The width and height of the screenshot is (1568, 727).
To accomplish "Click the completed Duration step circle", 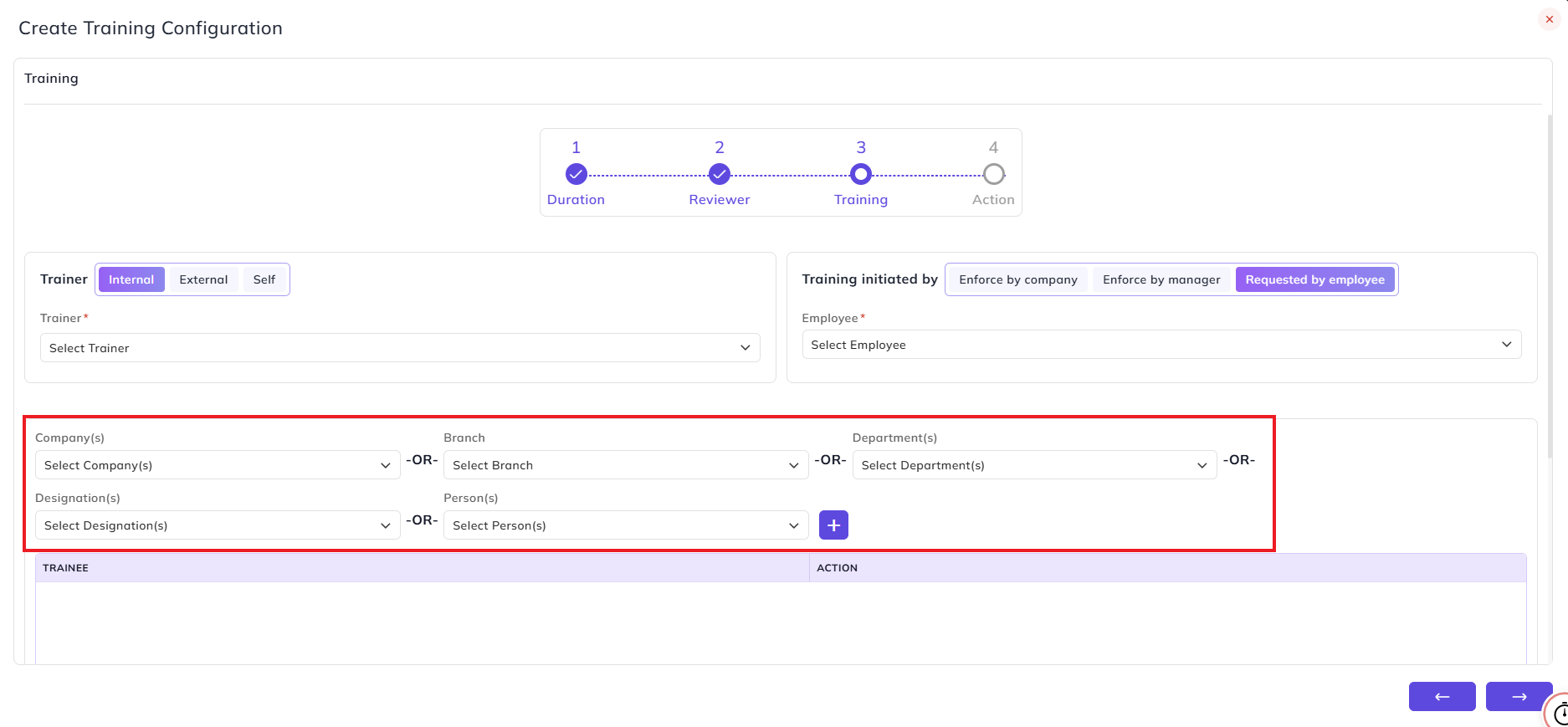I will click(x=576, y=174).
